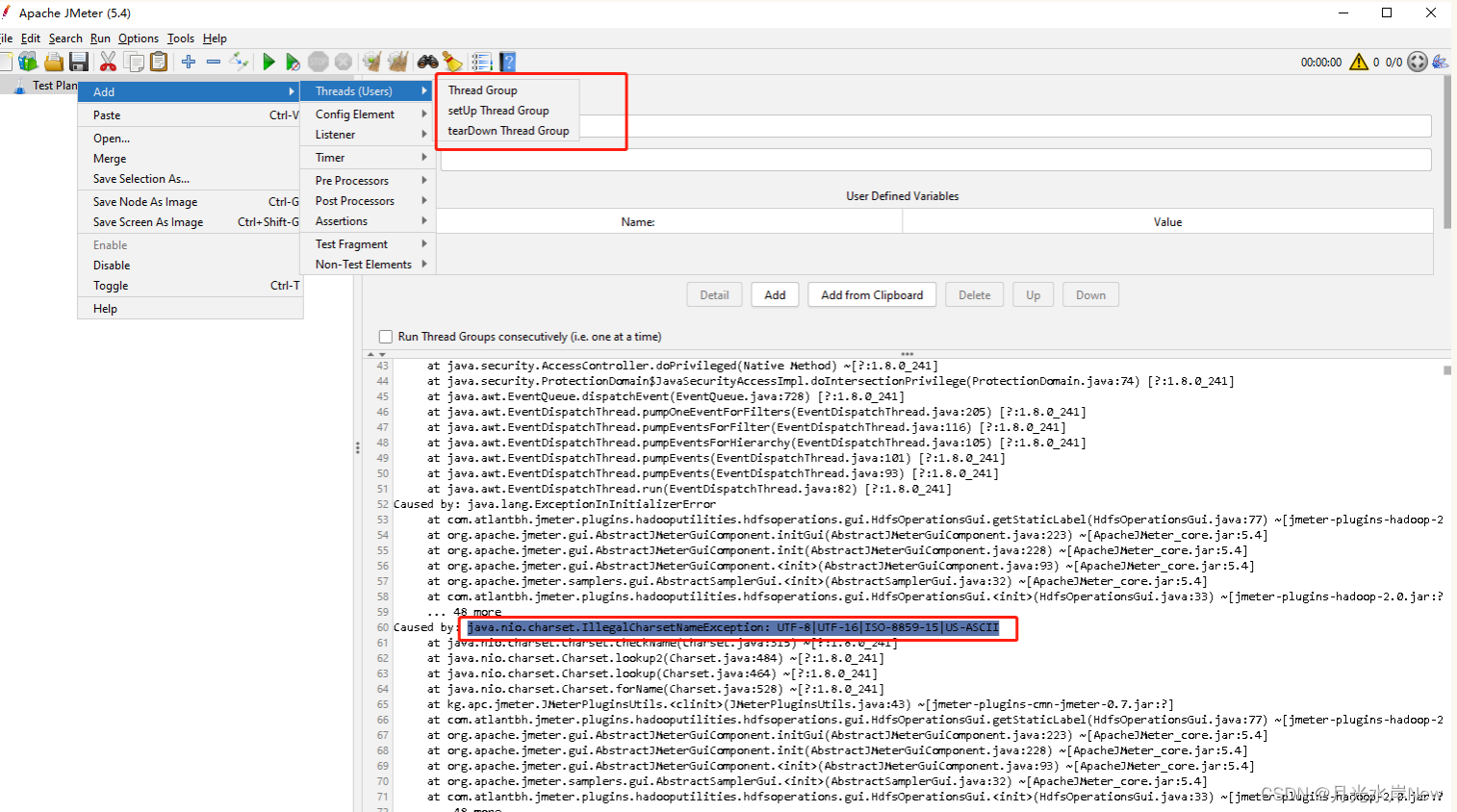Open the Options menu
1457x812 pixels.
pyautogui.click(x=139, y=38)
